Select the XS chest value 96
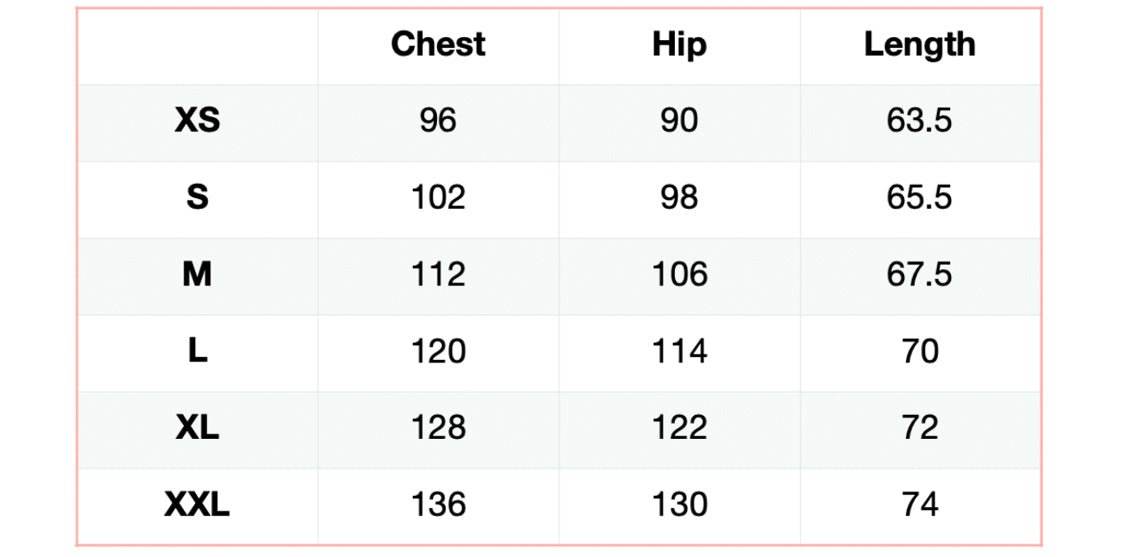 pos(438,121)
